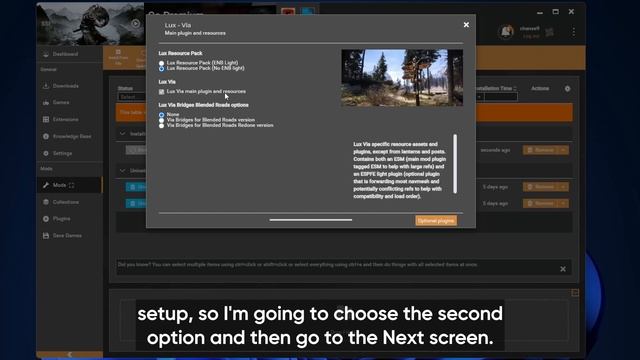The height and width of the screenshot is (360, 640).
Task: Click the play button on game banner
Action: pos(136,23)
